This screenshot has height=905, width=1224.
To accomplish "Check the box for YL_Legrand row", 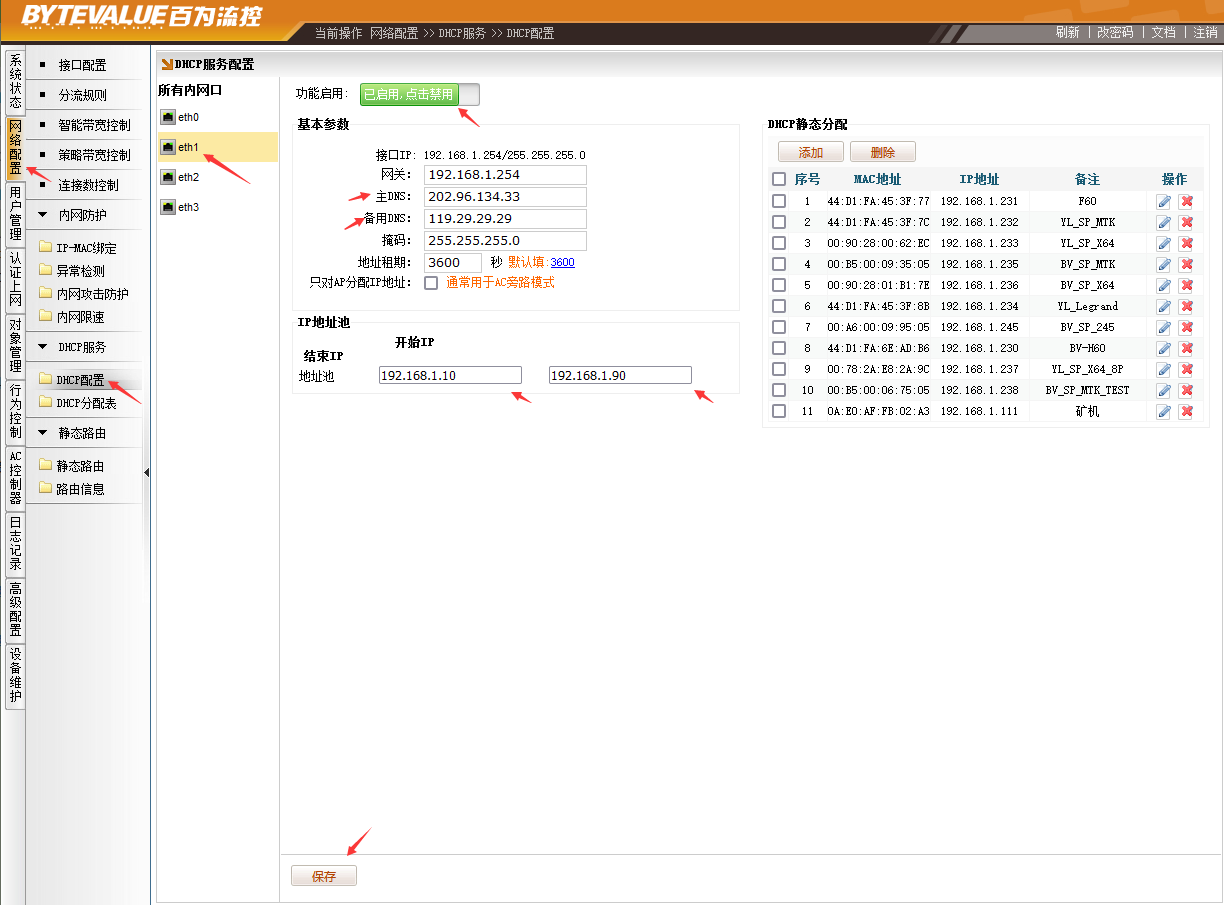I will (779, 306).
